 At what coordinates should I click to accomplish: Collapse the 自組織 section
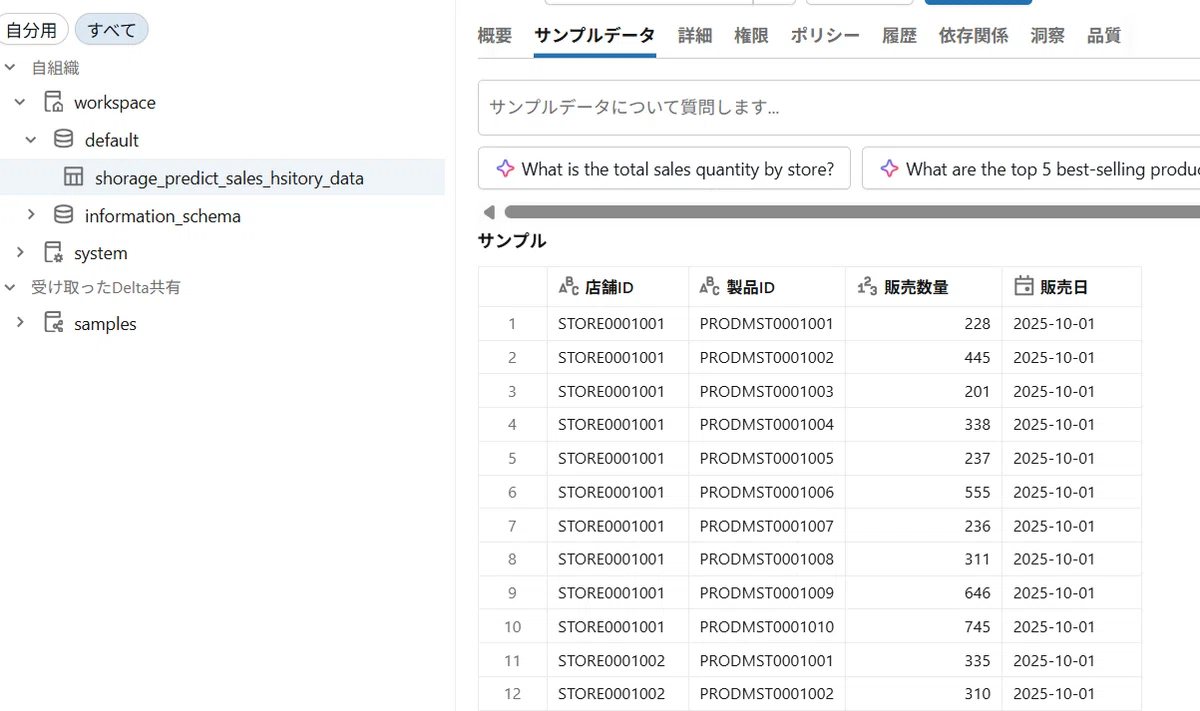click(x=10, y=68)
